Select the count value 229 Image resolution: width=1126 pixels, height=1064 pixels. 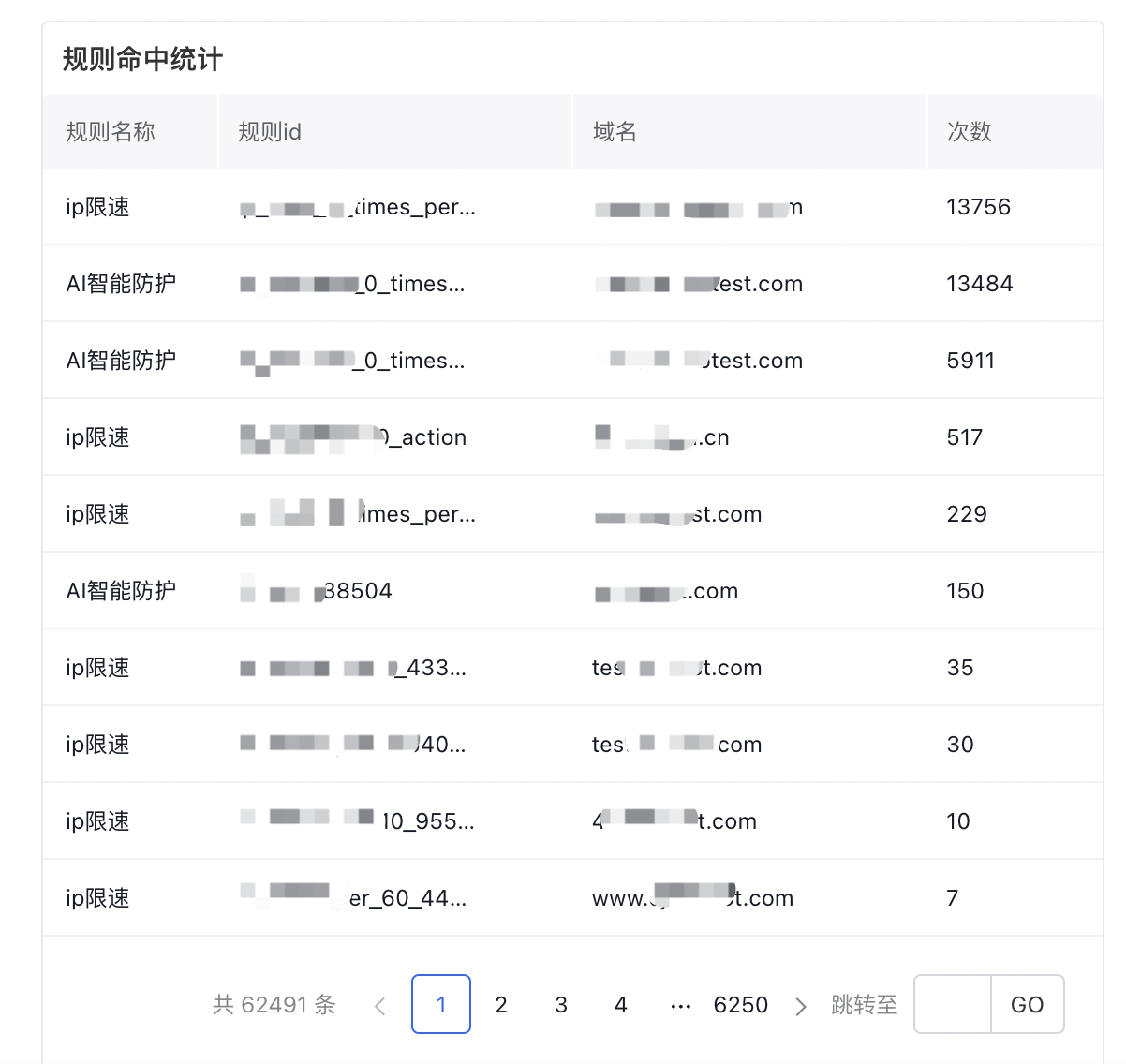click(x=967, y=514)
